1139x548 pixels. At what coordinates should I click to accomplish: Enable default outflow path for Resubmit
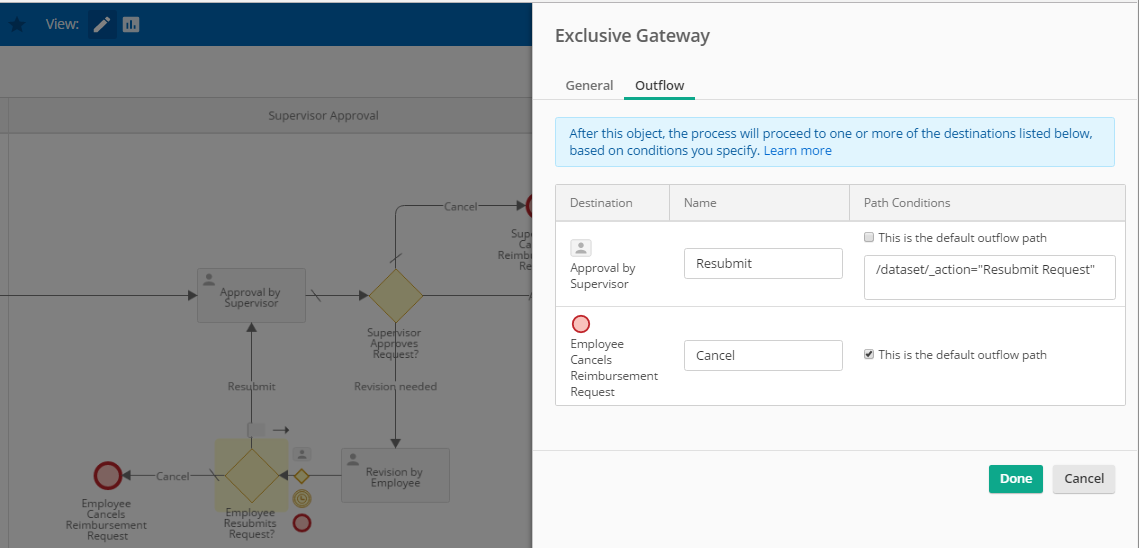pos(869,238)
